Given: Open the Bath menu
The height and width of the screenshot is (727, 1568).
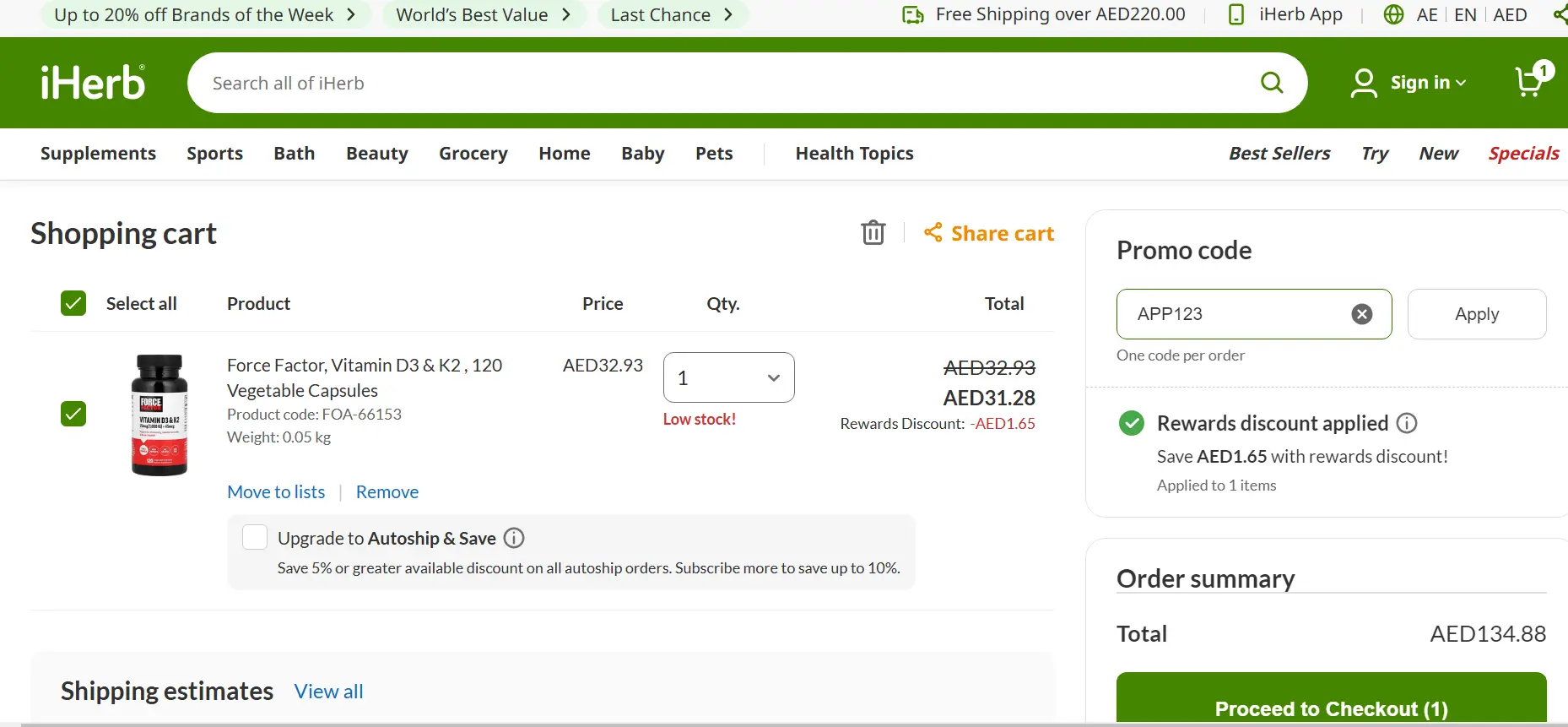Looking at the screenshot, I should click(x=294, y=153).
